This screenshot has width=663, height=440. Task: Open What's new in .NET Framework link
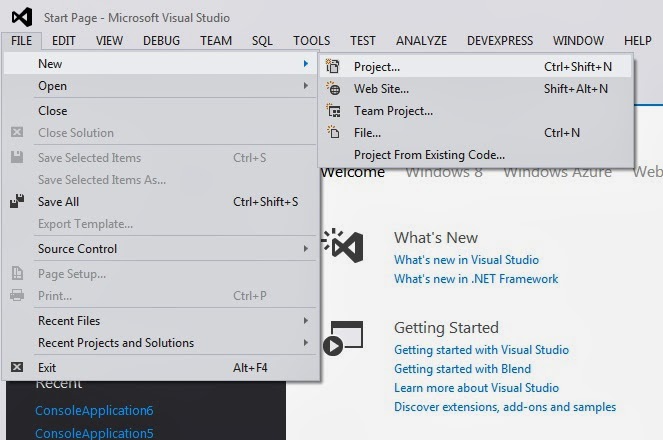(476, 279)
